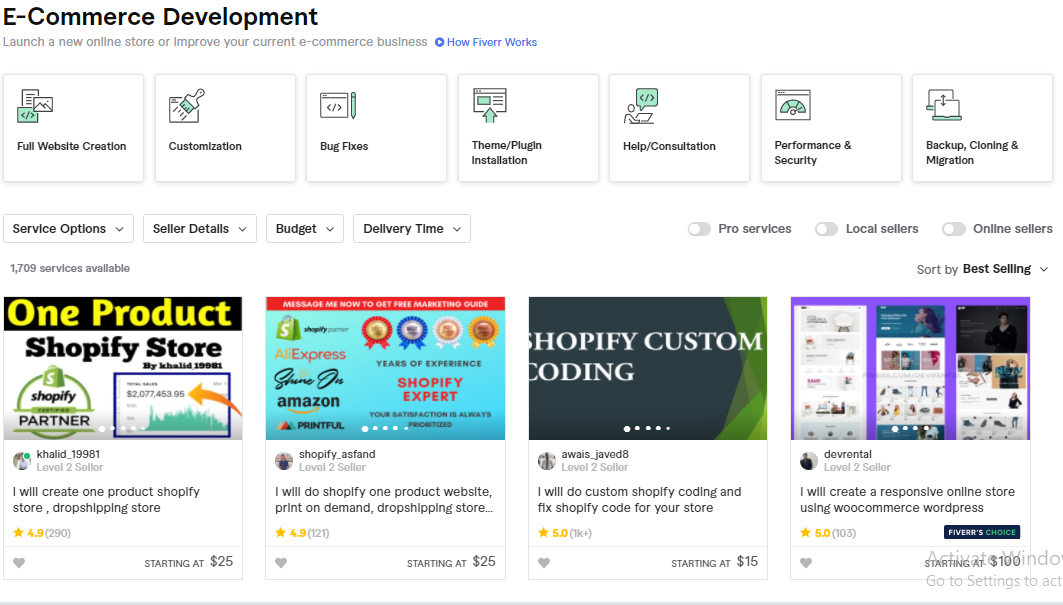The height and width of the screenshot is (605, 1063).
Task: Click the Backup, Cloning & Migration icon
Action: [x=944, y=105]
